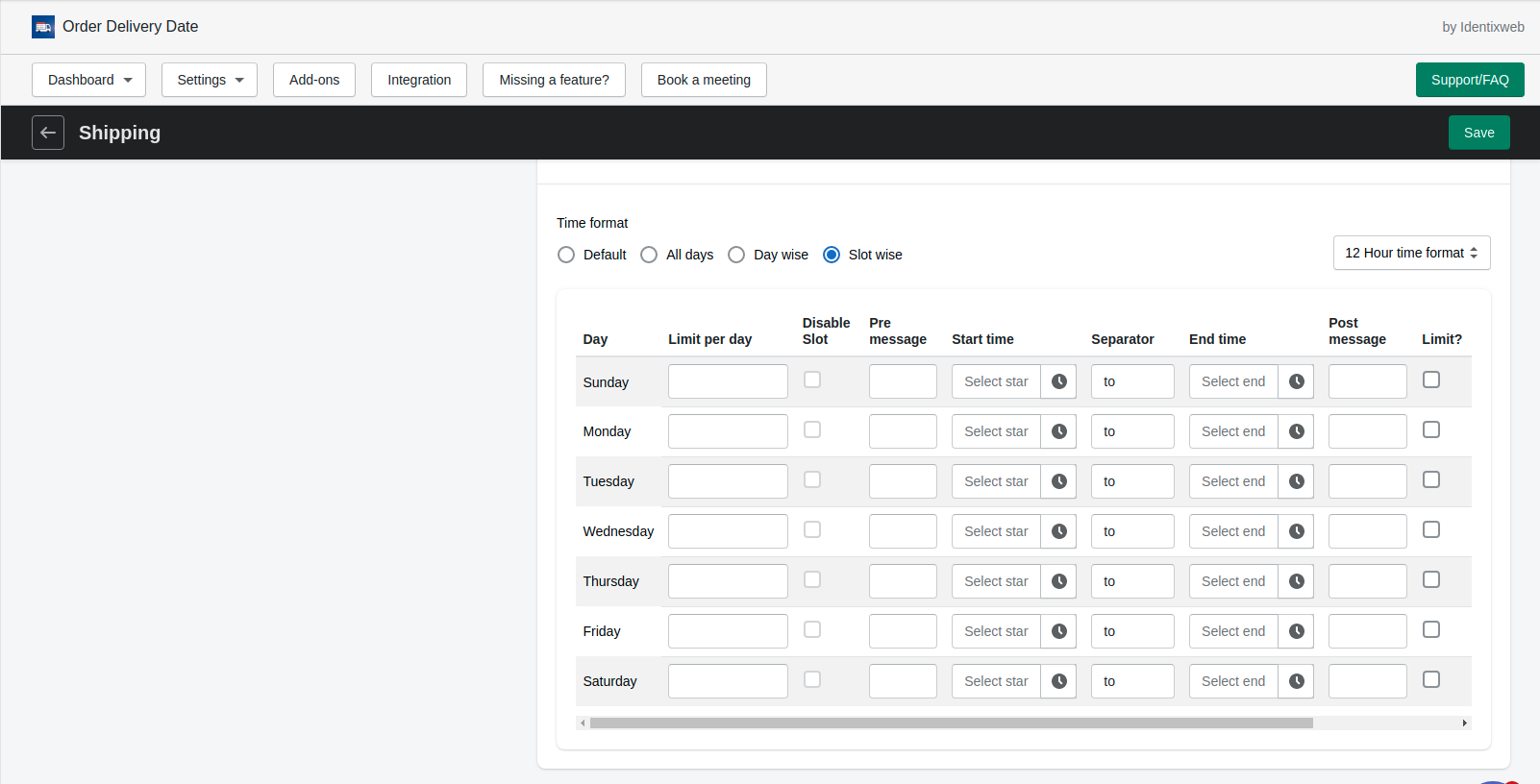This screenshot has width=1540, height=784.
Task: Go to the Integration section
Action: pos(419,80)
